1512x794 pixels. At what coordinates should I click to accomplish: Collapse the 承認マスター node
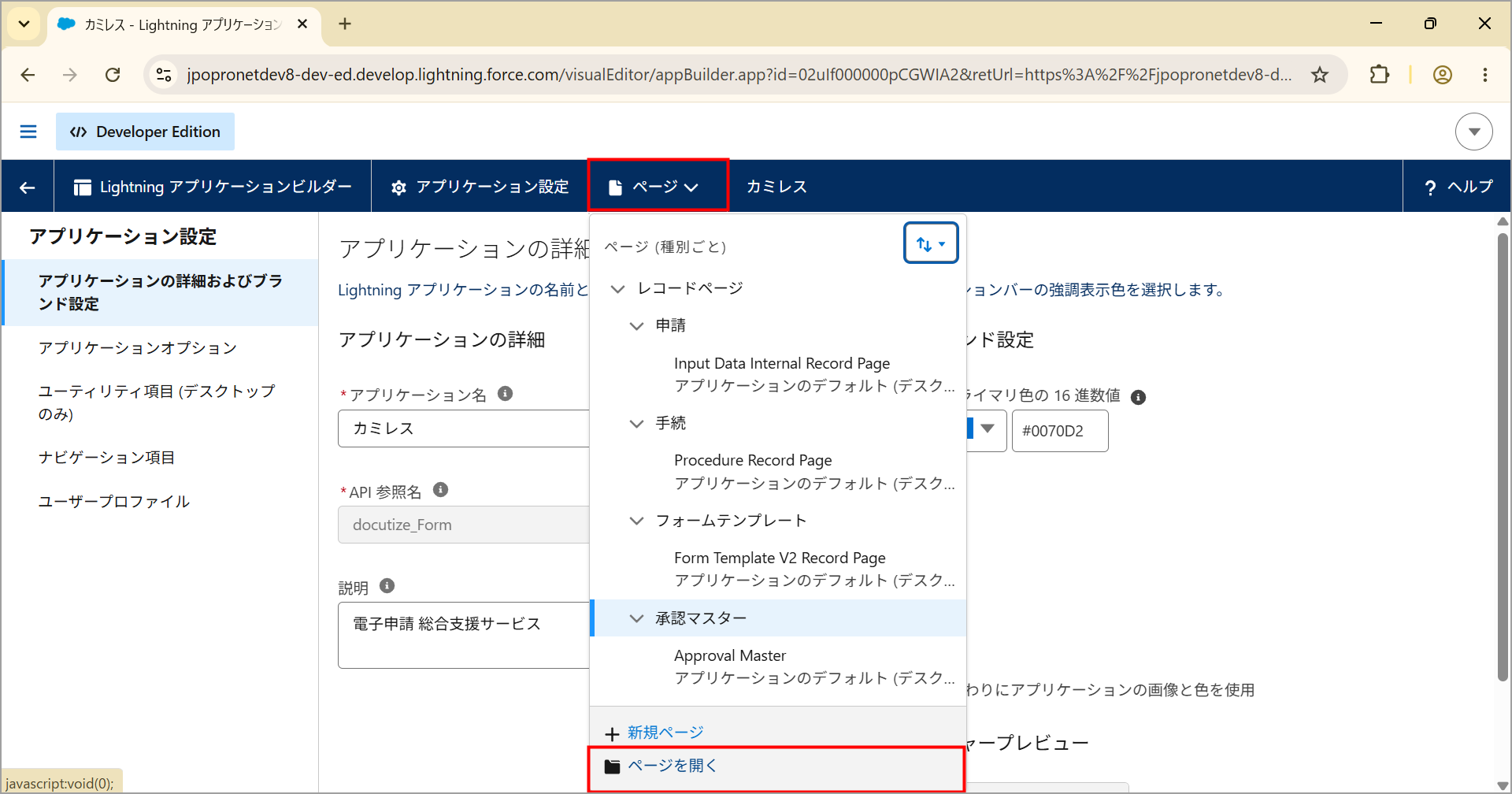click(636, 618)
